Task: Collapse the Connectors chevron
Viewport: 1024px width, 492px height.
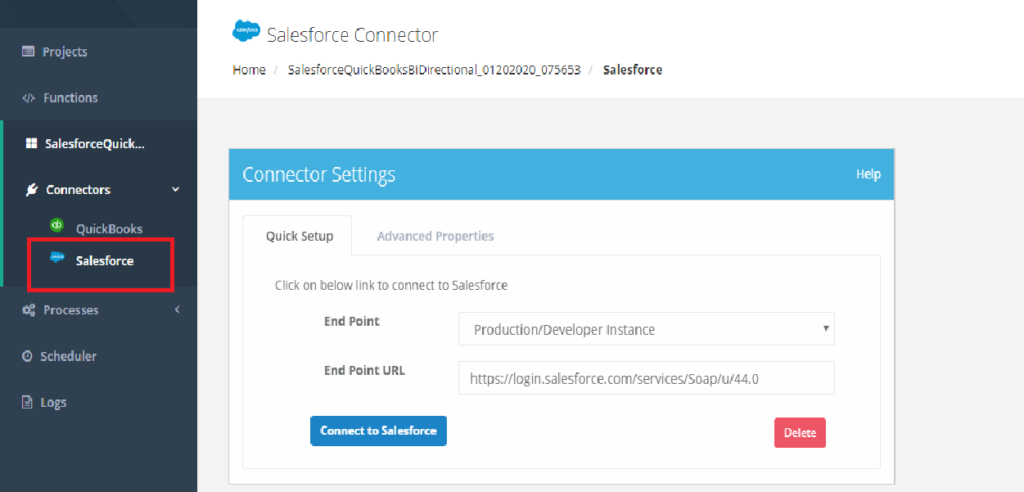Action: pyautogui.click(x=176, y=190)
